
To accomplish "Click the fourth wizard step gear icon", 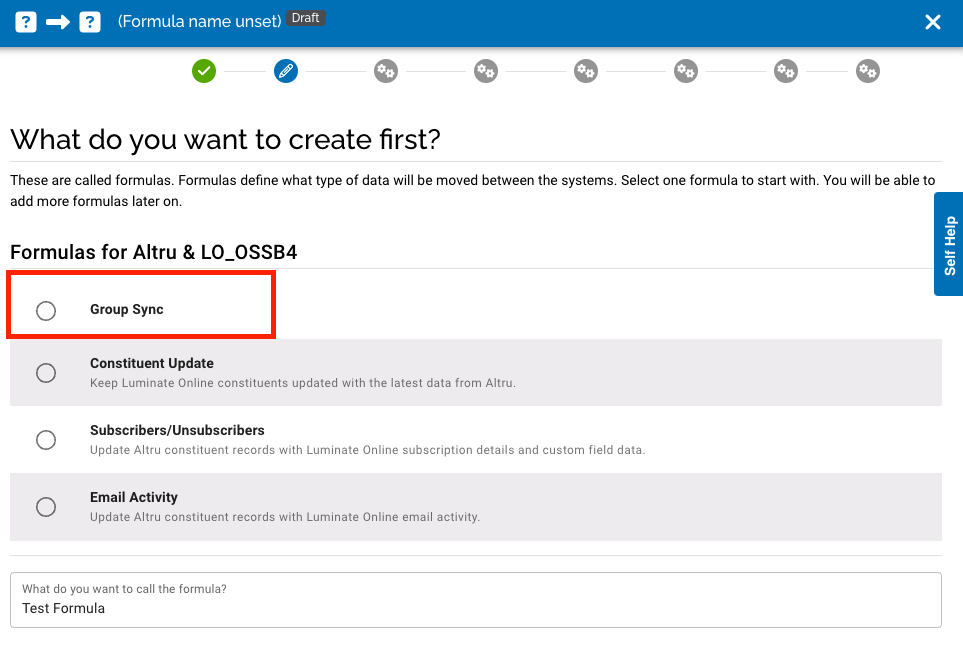I will pyautogui.click(x=486, y=71).
